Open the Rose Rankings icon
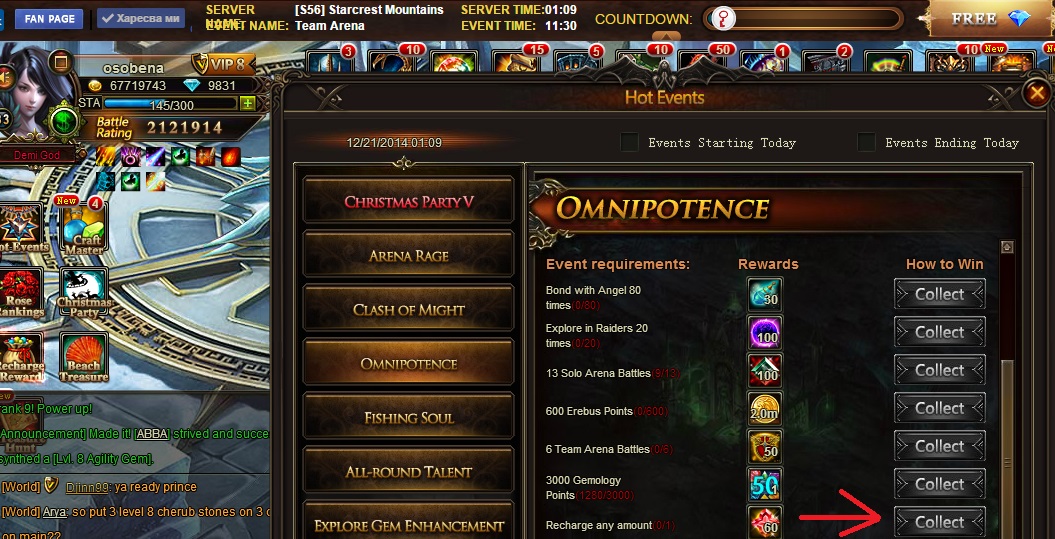Image resolution: width=1055 pixels, height=539 pixels. pos(22,294)
